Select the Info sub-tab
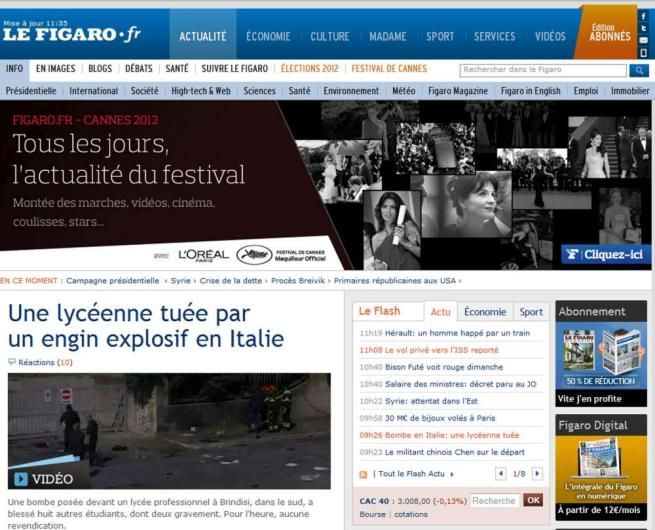The width and height of the screenshot is (655, 530). [x=14, y=68]
